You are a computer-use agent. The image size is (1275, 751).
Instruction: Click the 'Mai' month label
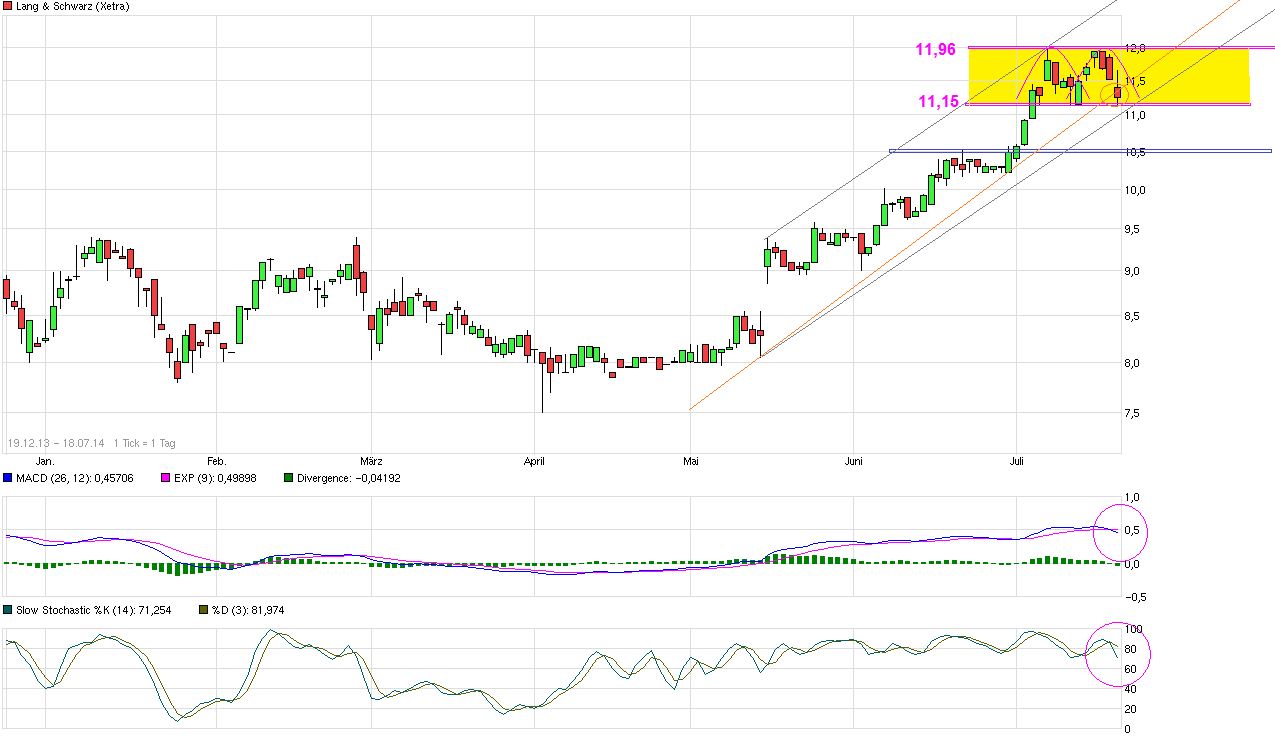(690, 461)
